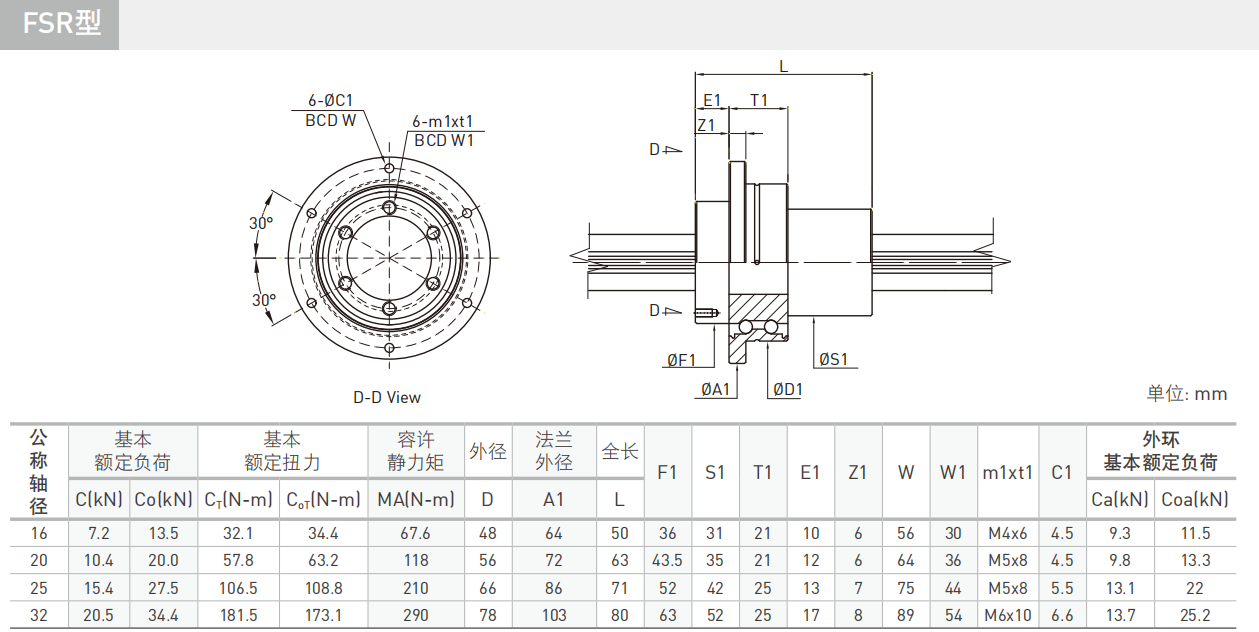Click the 43.5 value in the F1 column
This screenshot has height=632, width=1259.
click(667, 561)
